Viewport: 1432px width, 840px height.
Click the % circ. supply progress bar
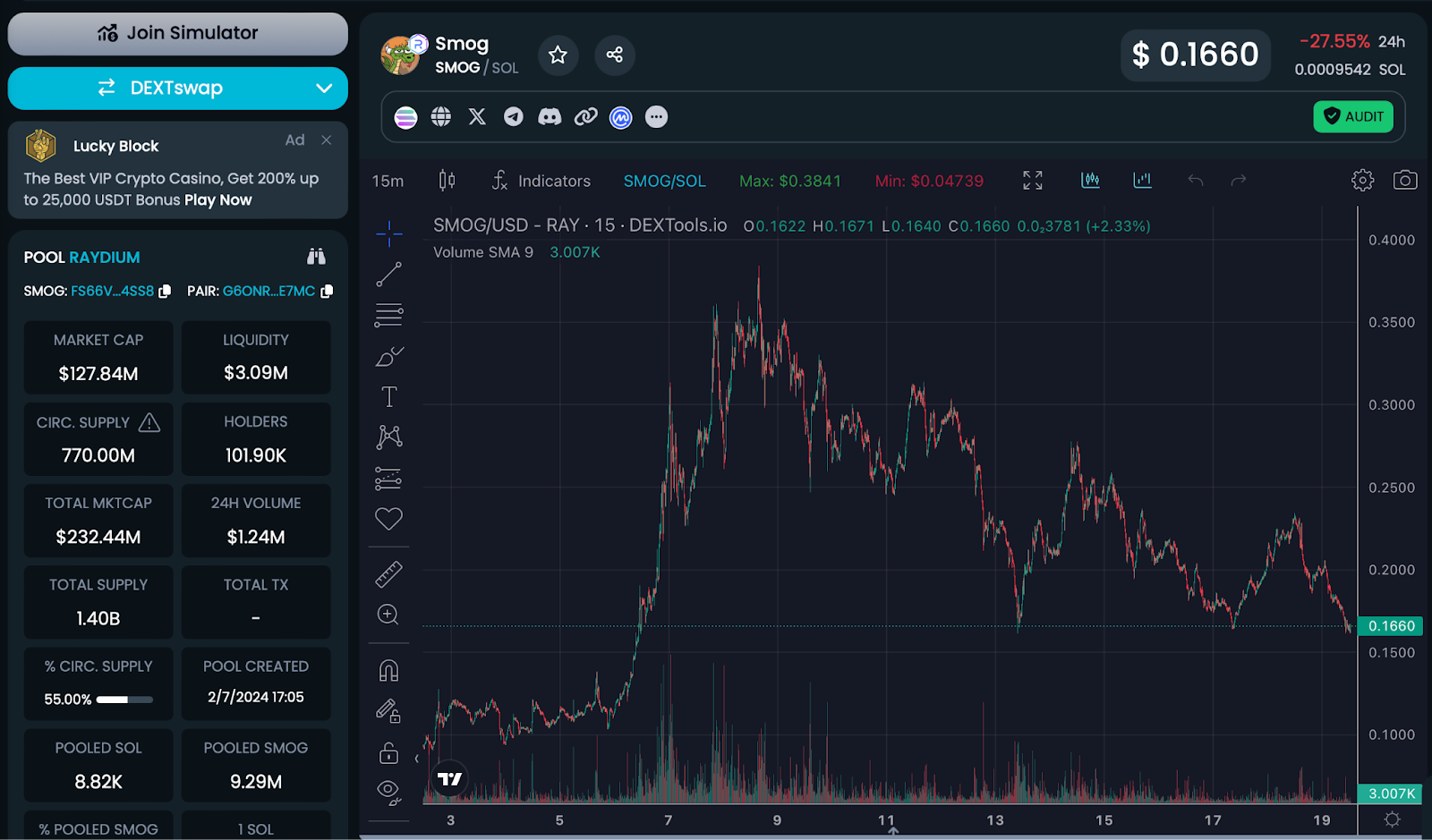(x=124, y=700)
